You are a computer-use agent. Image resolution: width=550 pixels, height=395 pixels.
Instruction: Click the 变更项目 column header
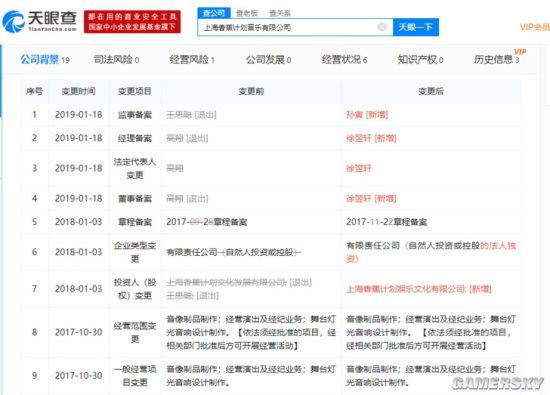tap(135, 91)
